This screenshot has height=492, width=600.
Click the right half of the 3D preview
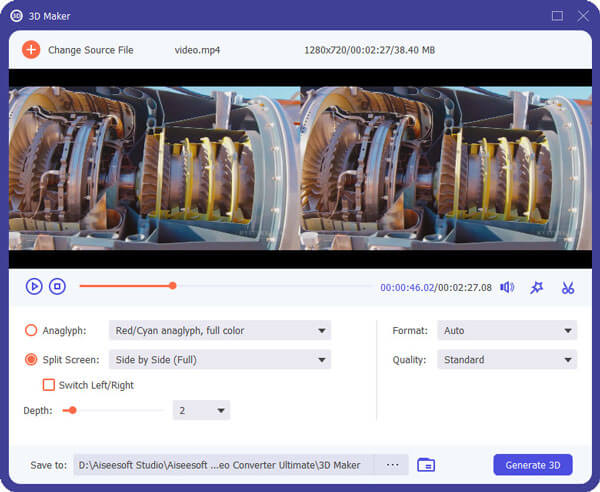tap(446, 168)
